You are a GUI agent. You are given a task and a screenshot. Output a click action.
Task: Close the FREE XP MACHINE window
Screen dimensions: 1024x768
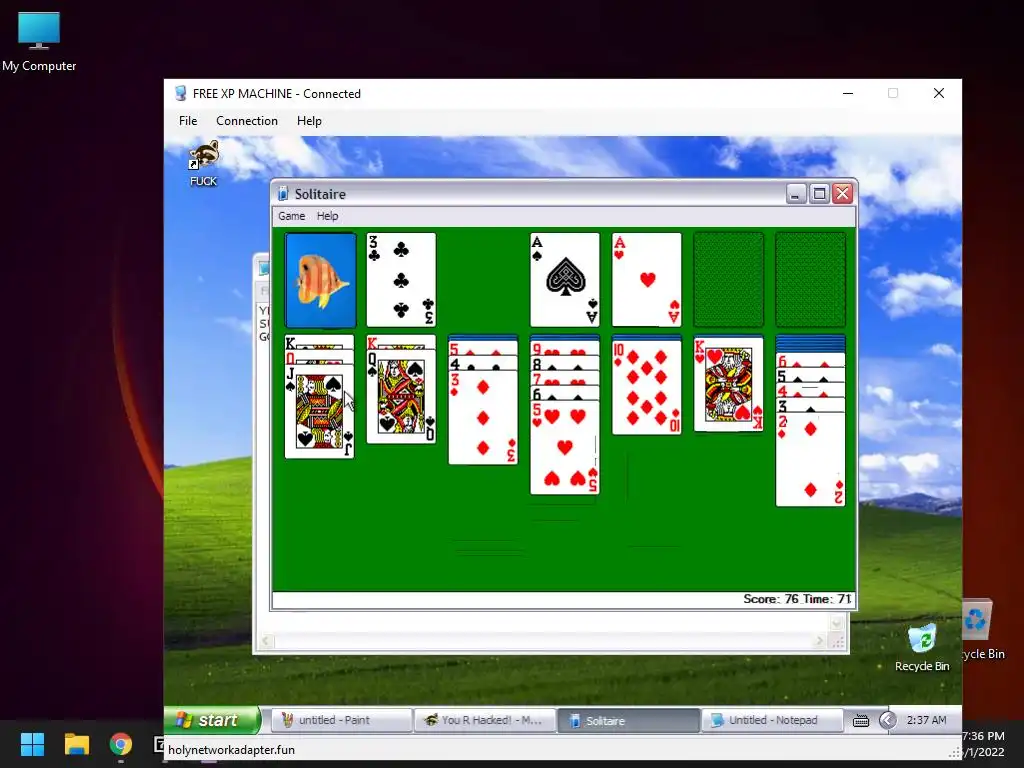point(939,93)
